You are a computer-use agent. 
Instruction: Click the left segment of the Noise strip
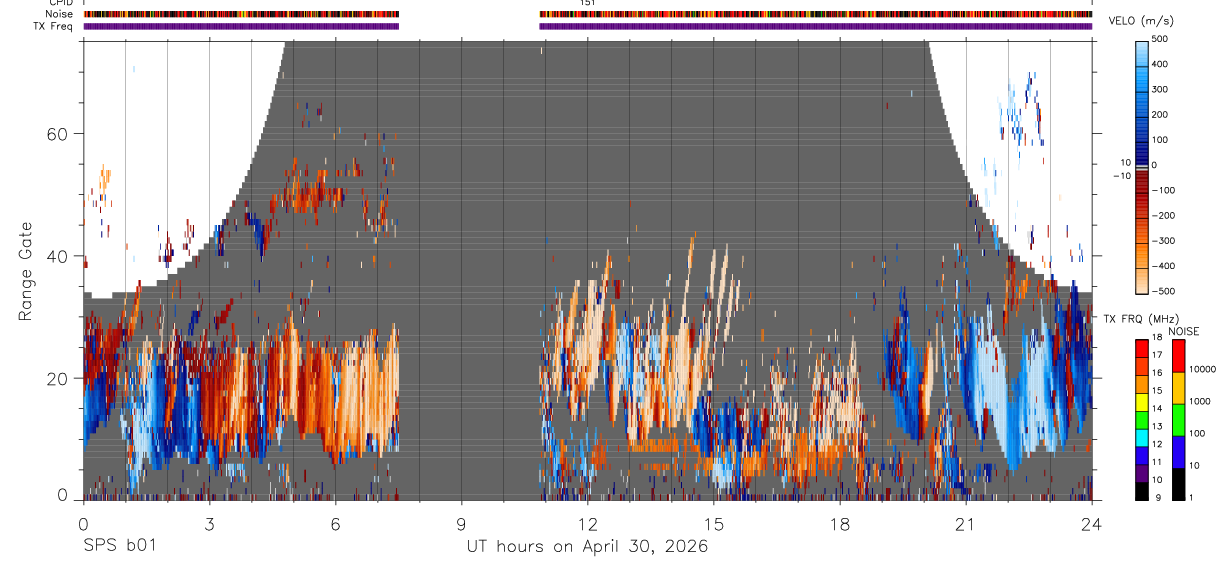pyautogui.click(x=241, y=14)
